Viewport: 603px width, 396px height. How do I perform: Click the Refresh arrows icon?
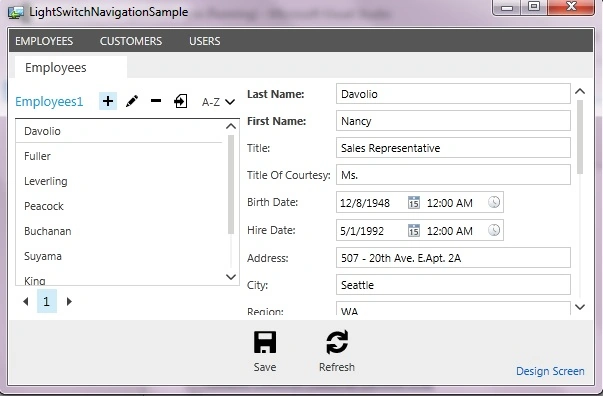(x=337, y=342)
